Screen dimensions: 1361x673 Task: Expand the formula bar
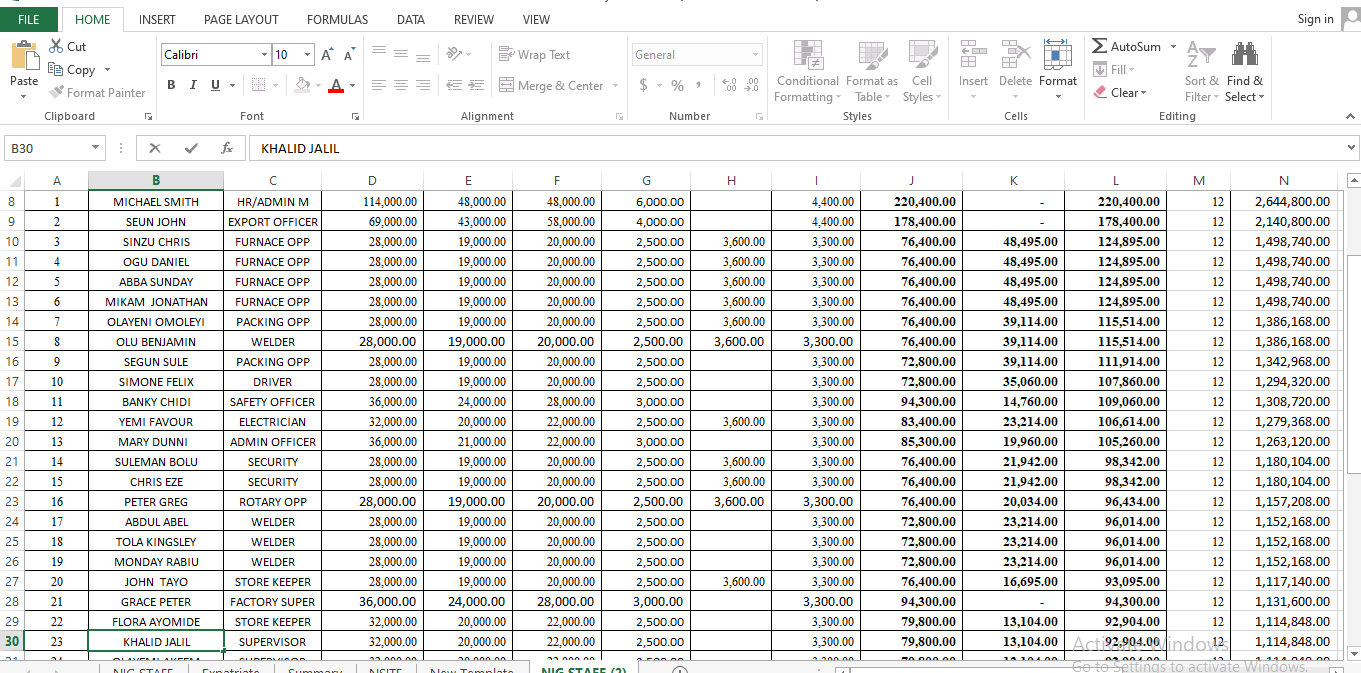point(1352,148)
